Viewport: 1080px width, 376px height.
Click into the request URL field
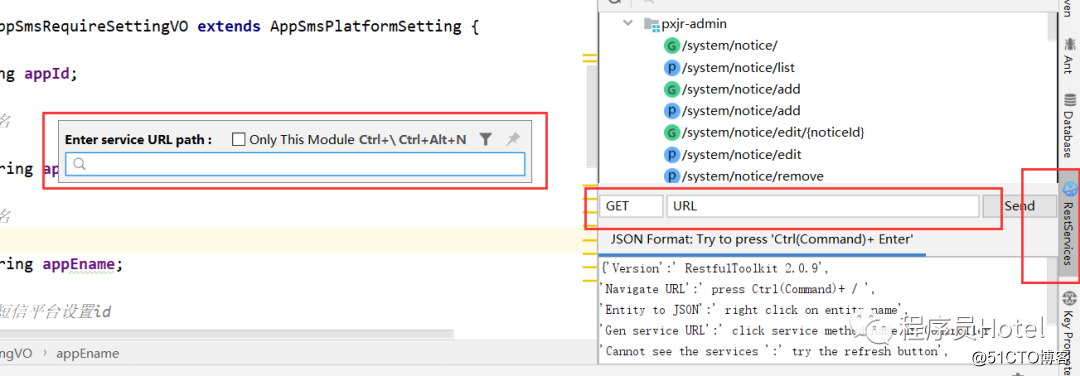(x=822, y=206)
